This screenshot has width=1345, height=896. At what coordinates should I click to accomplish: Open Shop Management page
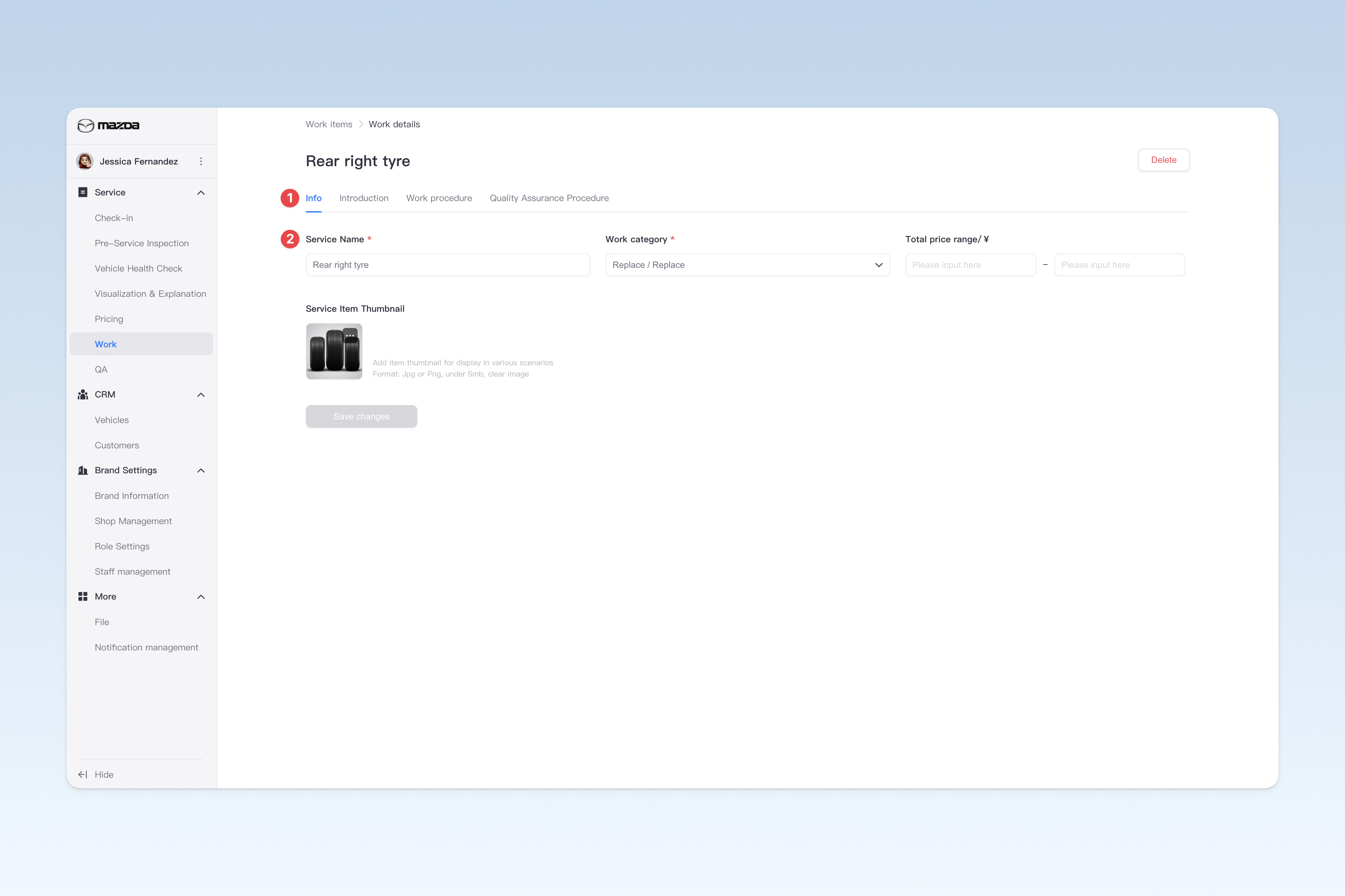[x=133, y=521]
